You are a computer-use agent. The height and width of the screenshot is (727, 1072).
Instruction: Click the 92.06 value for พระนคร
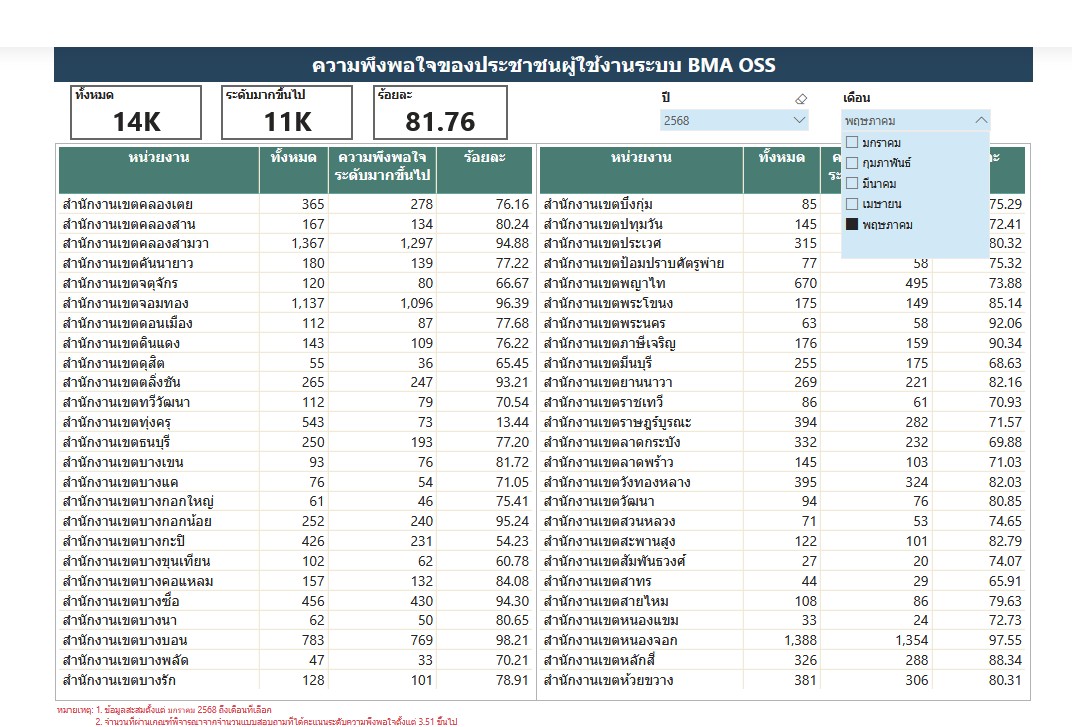1005,323
